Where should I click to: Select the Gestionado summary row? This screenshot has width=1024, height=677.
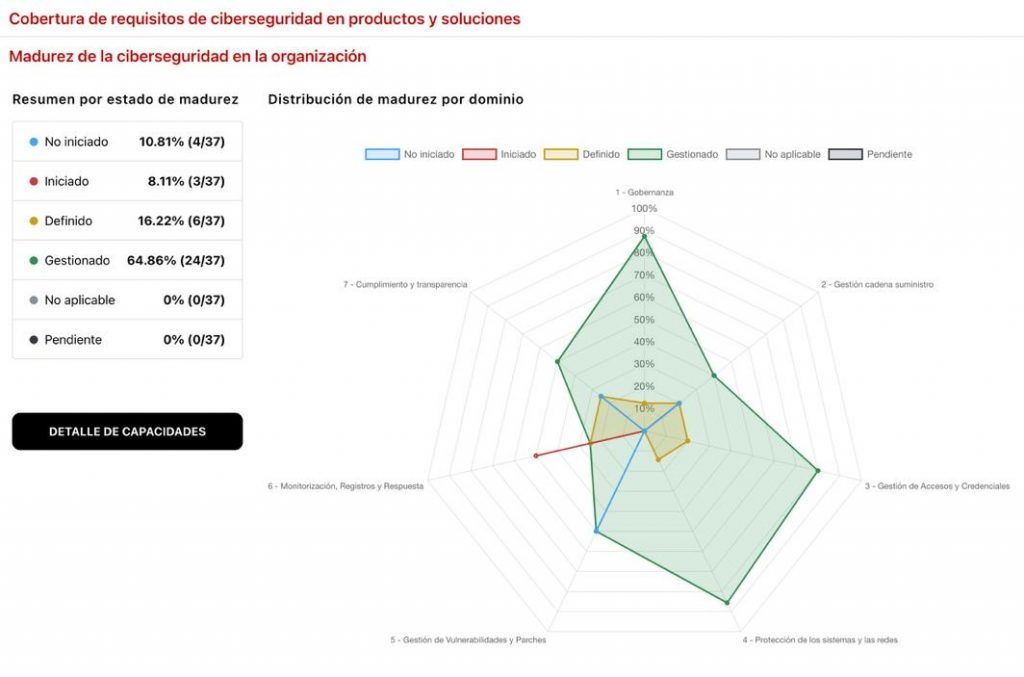(127, 260)
